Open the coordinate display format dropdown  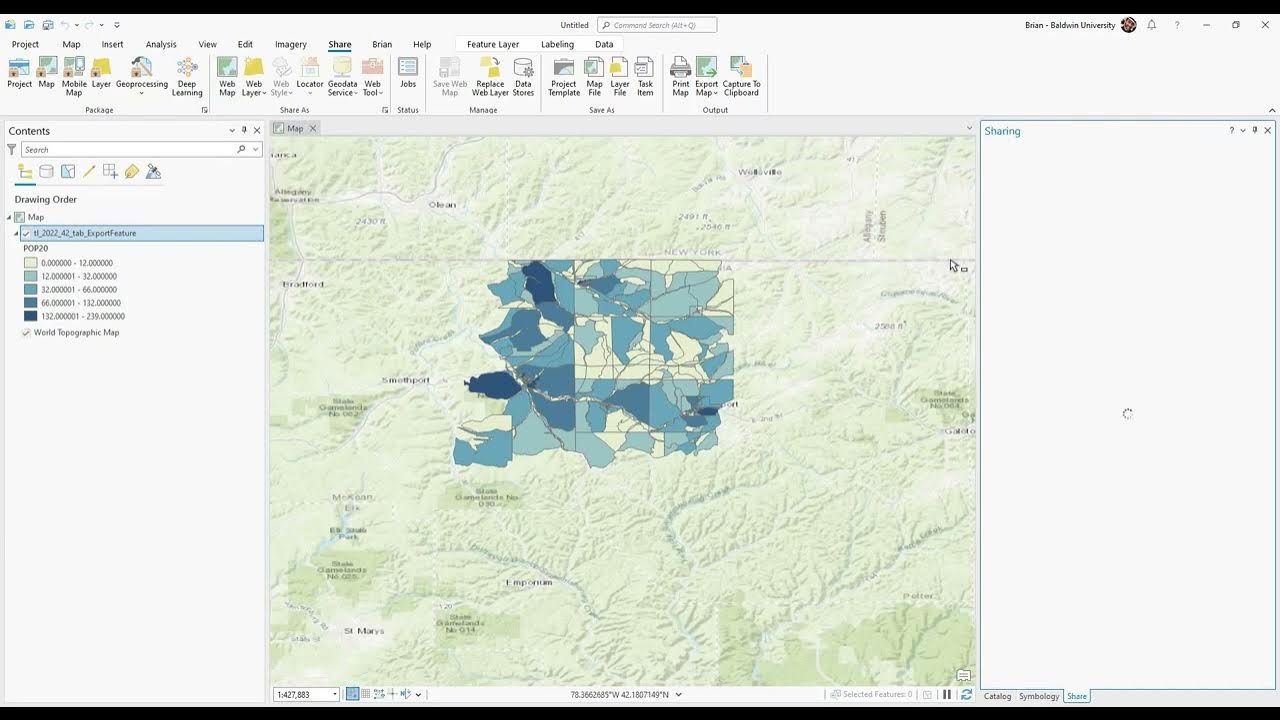pos(679,694)
